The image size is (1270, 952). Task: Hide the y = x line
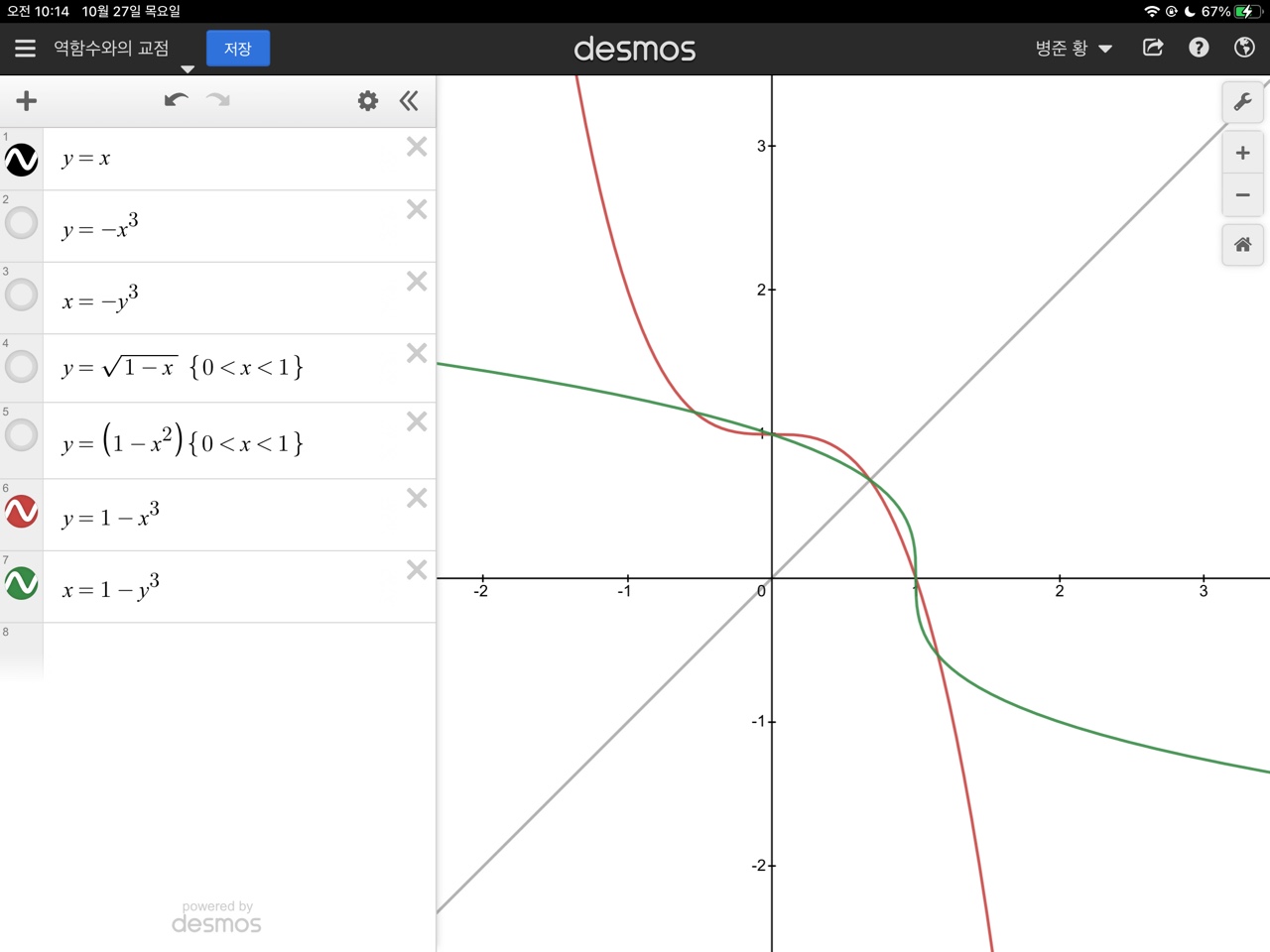click(x=22, y=160)
